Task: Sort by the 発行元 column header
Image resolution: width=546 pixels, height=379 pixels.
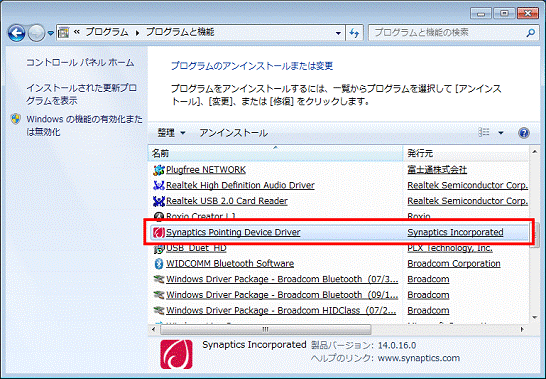Action: pos(466,153)
